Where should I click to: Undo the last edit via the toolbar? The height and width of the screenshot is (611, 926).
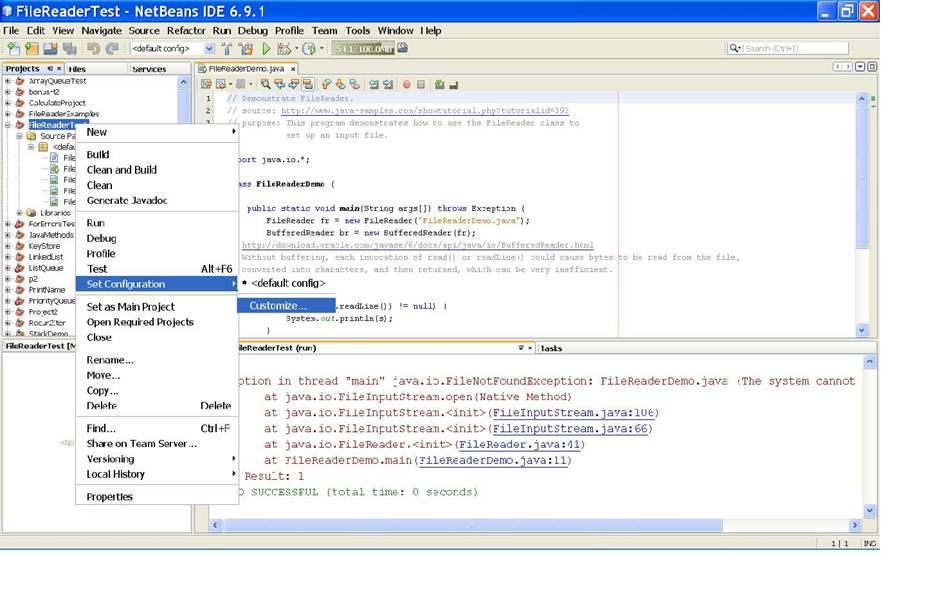tap(93, 48)
